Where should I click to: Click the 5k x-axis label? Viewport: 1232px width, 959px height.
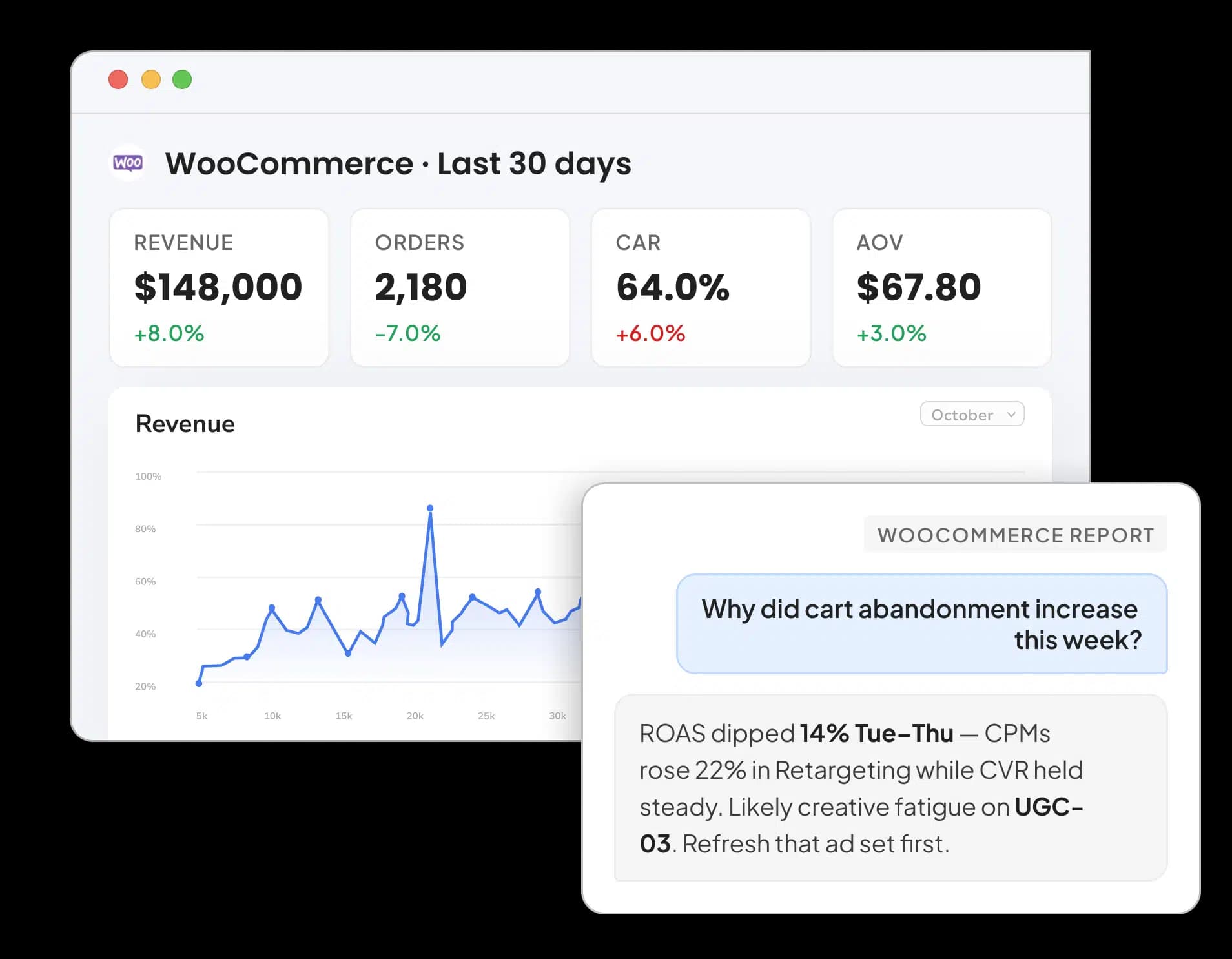pyautogui.click(x=201, y=716)
